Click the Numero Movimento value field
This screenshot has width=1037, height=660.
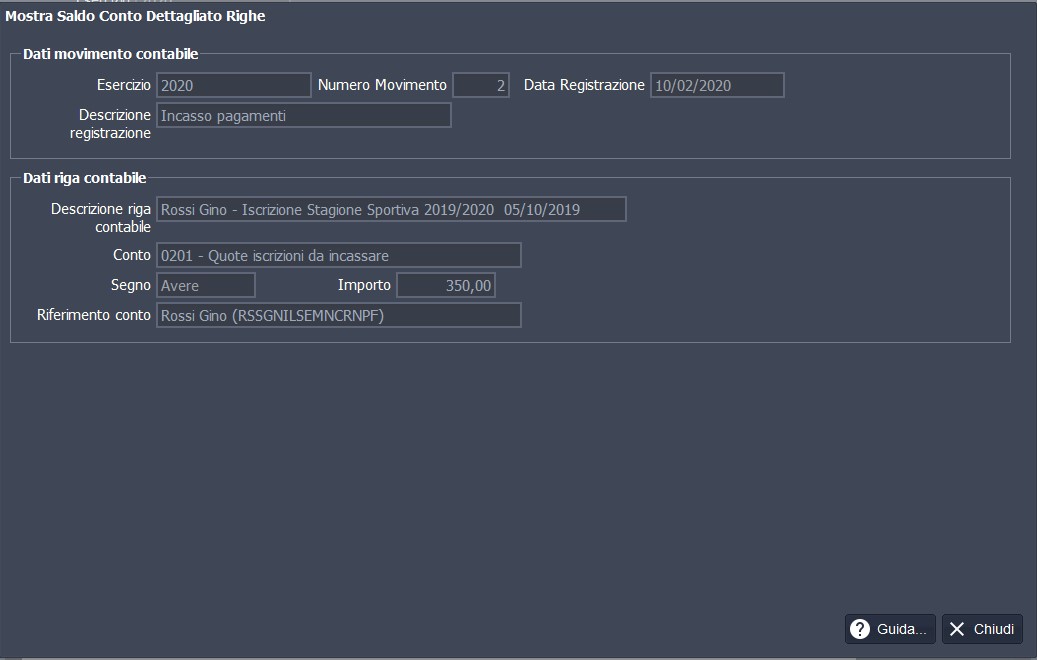(x=481, y=85)
